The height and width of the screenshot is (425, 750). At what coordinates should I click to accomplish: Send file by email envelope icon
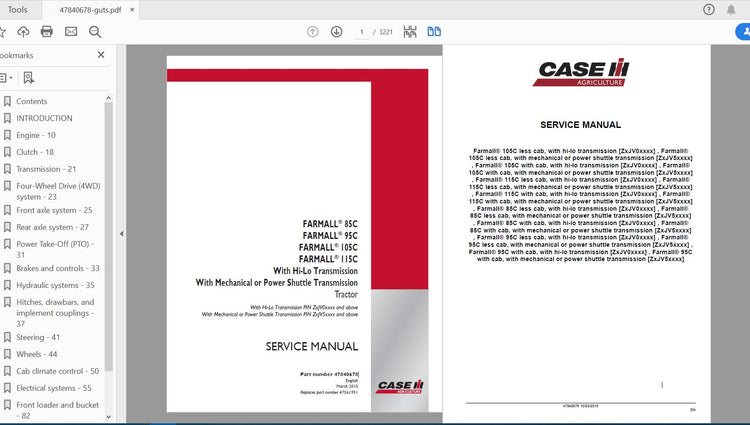[71, 32]
